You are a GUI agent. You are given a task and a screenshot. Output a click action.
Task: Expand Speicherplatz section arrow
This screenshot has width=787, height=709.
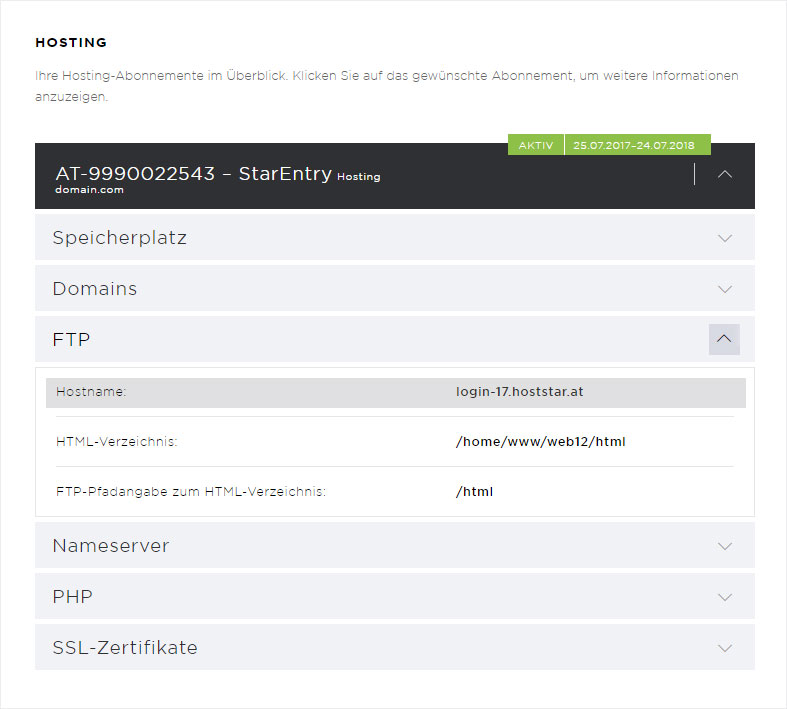point(724,238)
